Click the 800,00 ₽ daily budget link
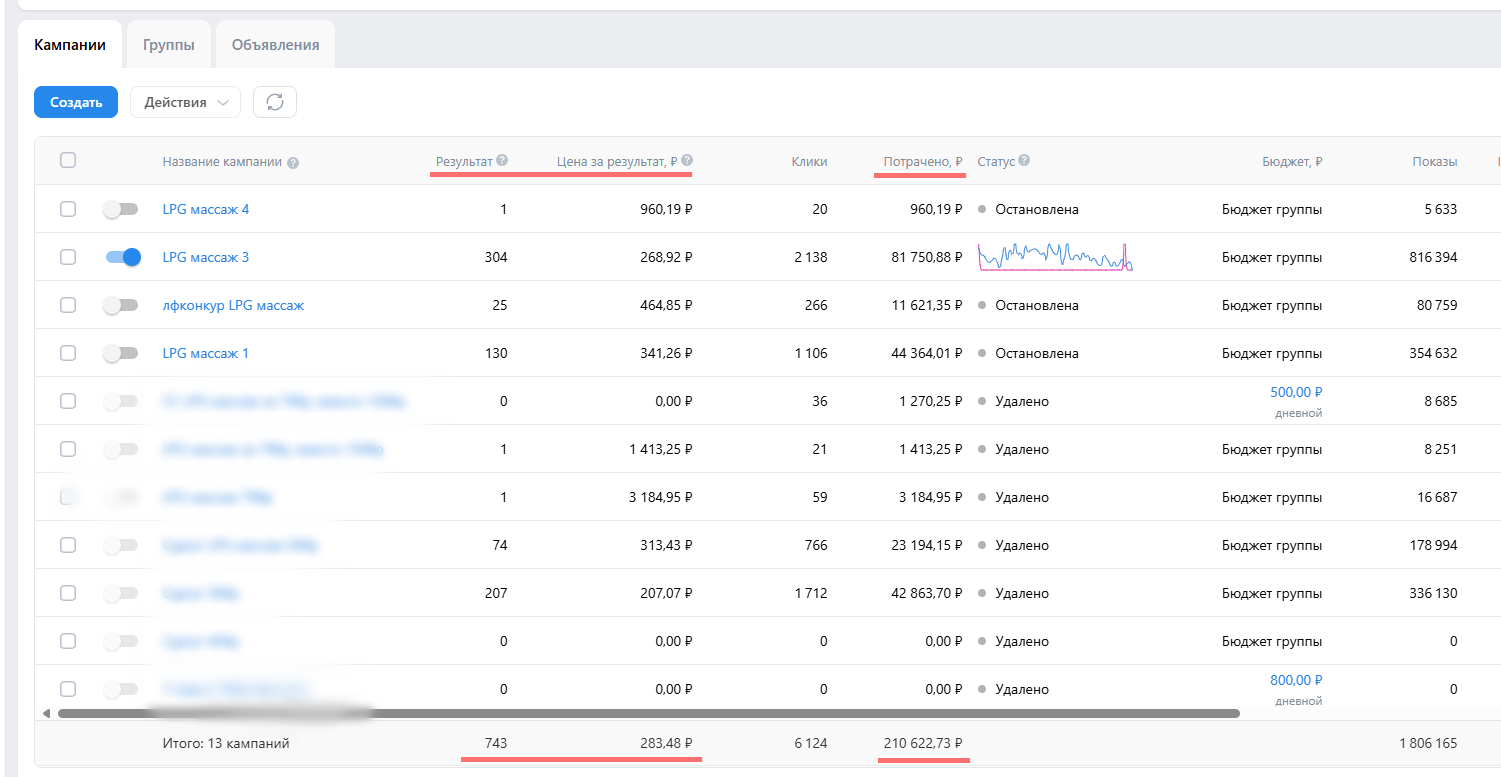Image resolution: width=1501 pixels, height=777 pixels. pos(1296,680)
